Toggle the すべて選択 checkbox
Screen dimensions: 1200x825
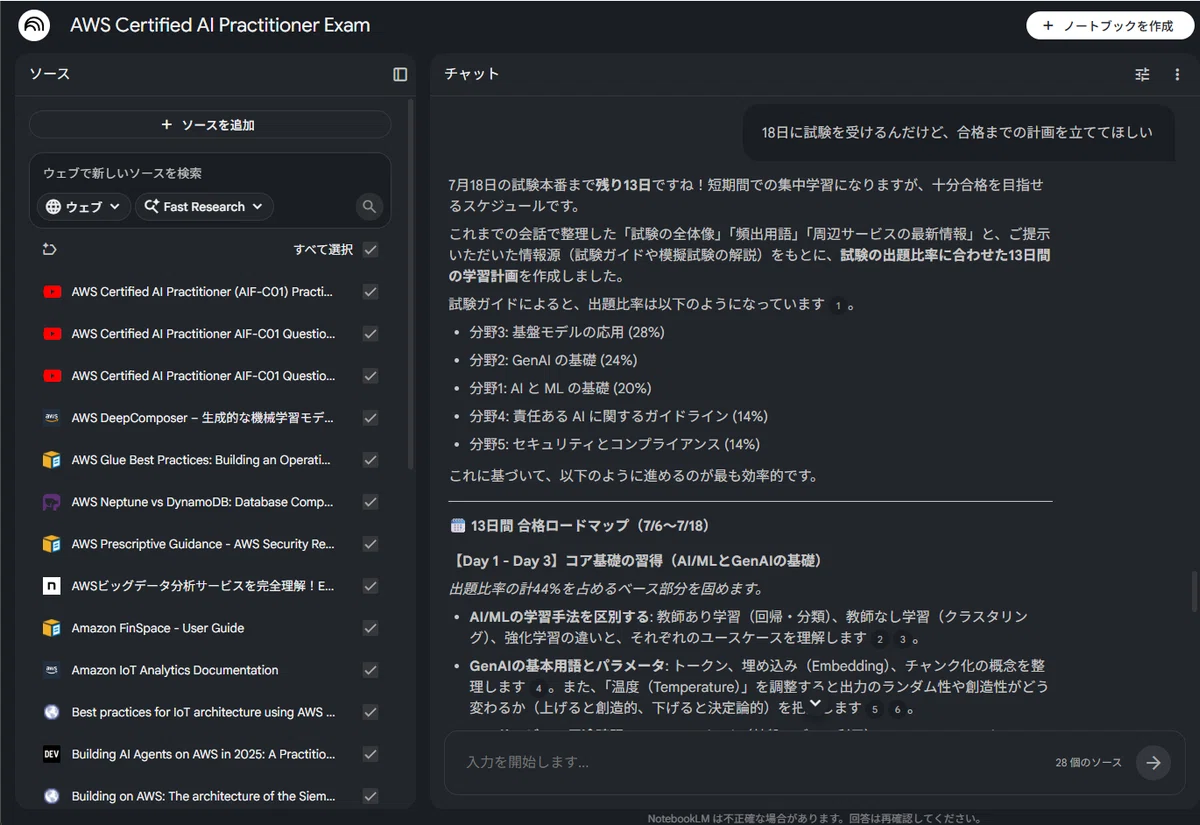[x=371, y=250]
